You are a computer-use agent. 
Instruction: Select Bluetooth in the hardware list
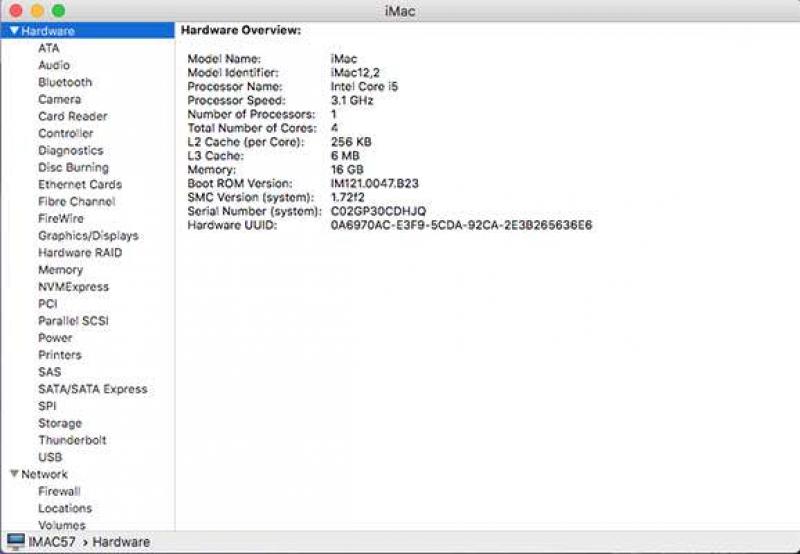65,82
